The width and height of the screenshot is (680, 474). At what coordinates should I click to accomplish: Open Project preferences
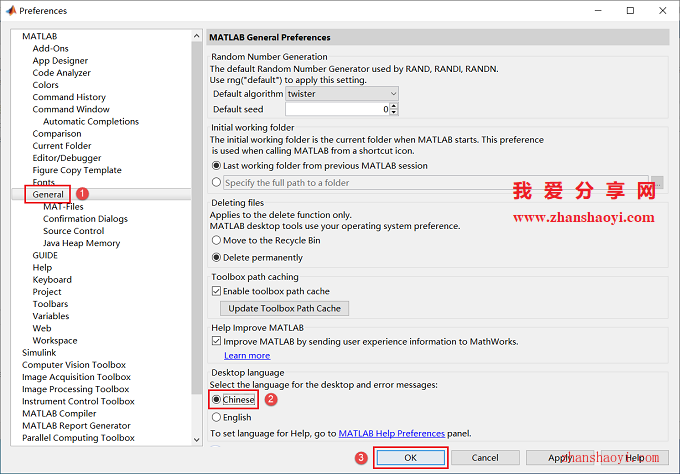47,291
